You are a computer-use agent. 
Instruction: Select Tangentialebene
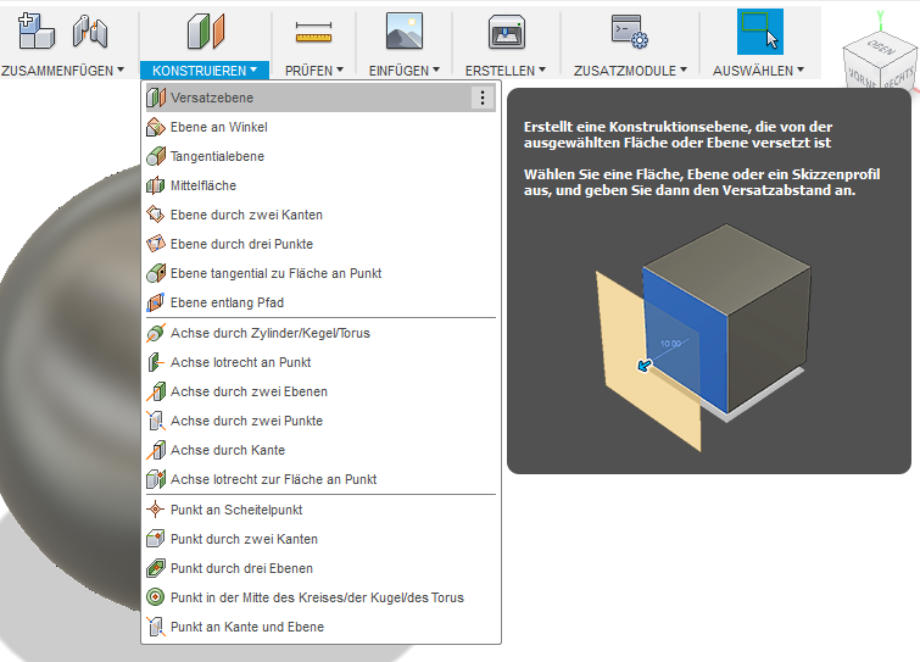[x=320, y=156]
